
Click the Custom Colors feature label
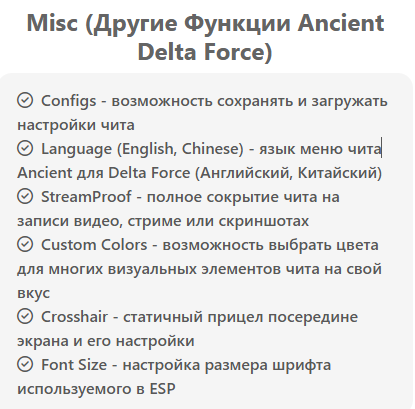click(x=94, y=245)
